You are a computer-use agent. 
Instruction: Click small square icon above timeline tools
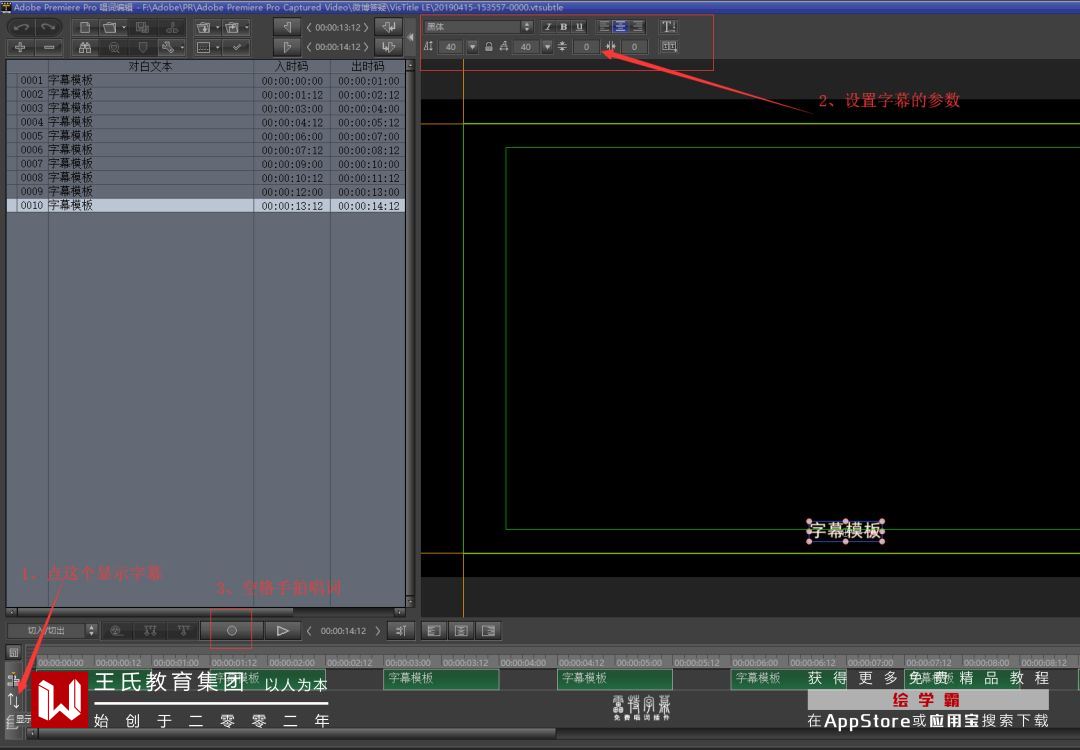click(14, 652)
